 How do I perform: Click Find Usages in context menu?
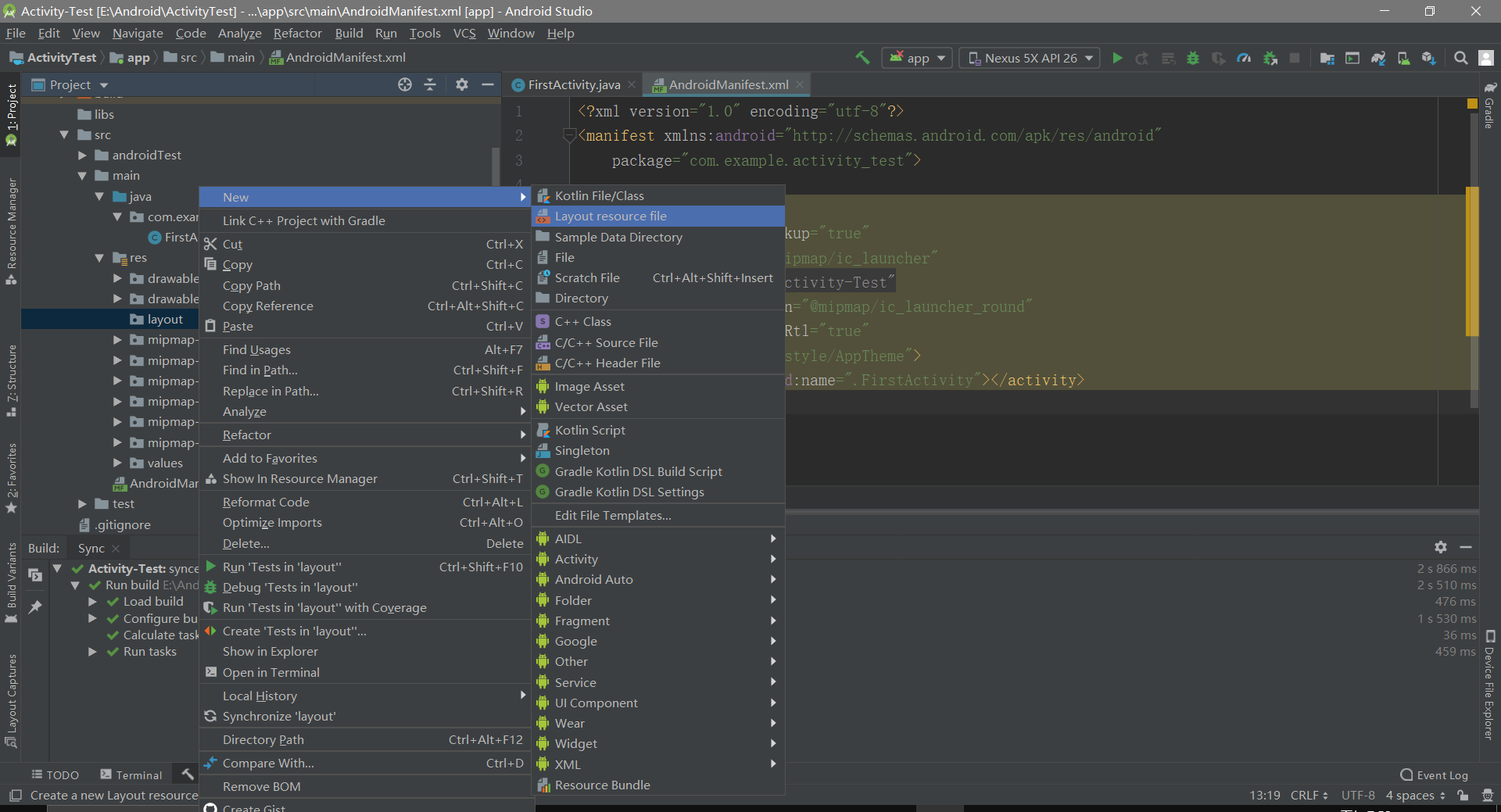pos(365,350)
